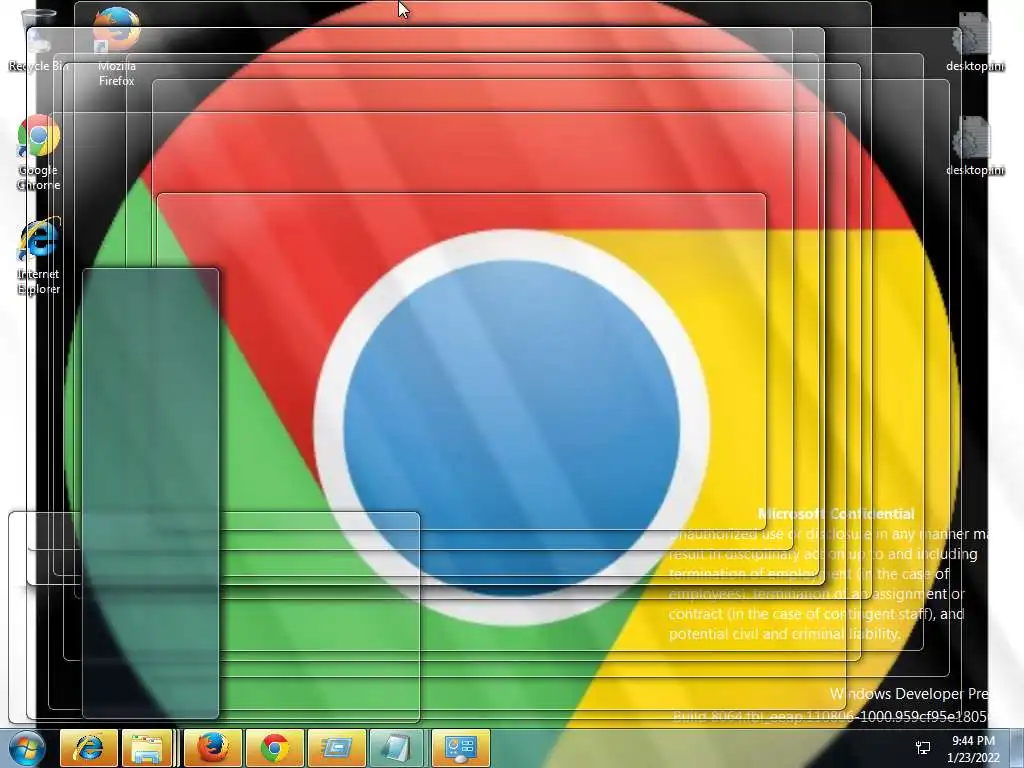Select the Recycle Bin desktop icon
This screenshot has width=1024, height=768.
(38, 40)
